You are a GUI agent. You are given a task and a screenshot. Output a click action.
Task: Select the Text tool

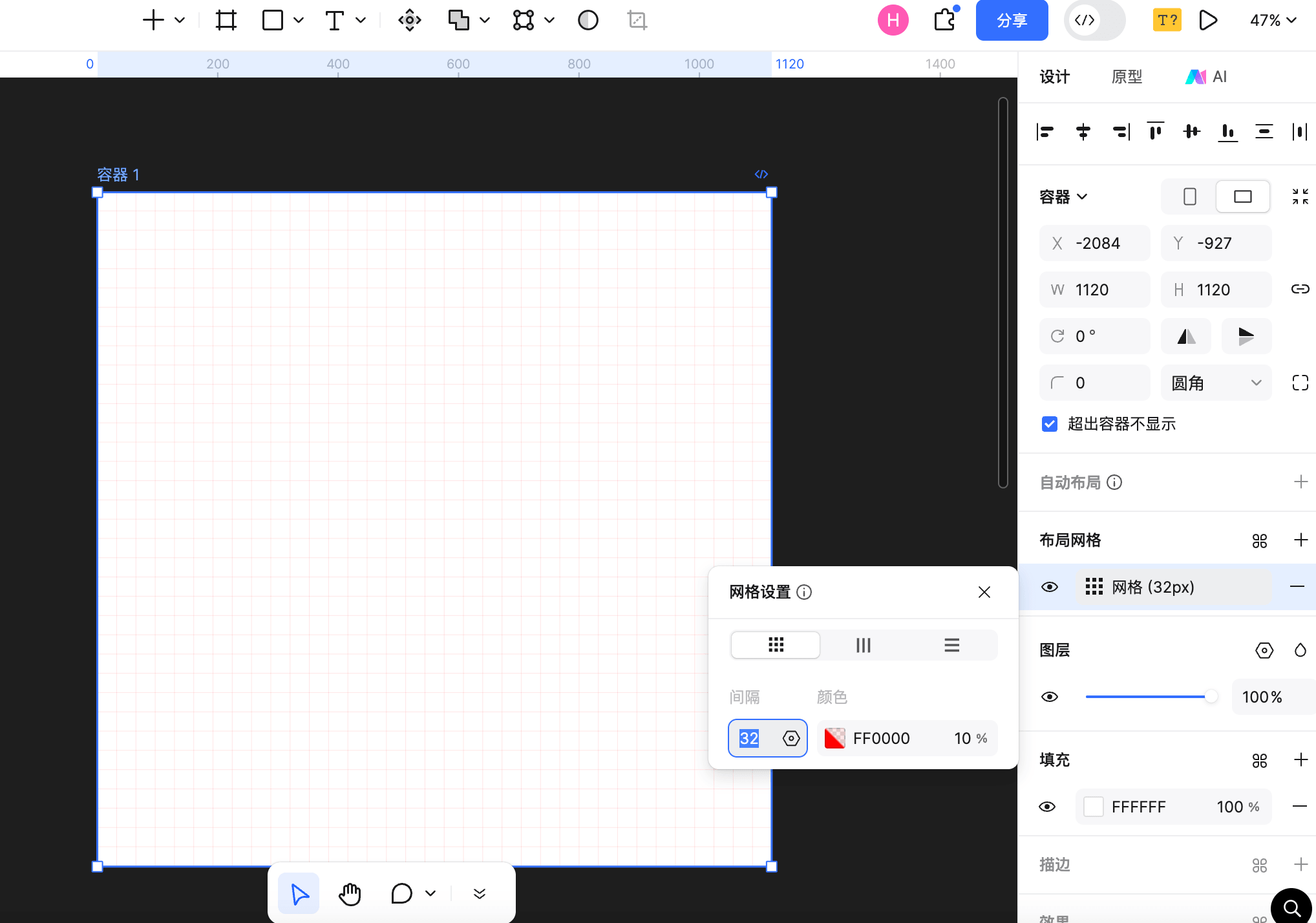[334, 20]
